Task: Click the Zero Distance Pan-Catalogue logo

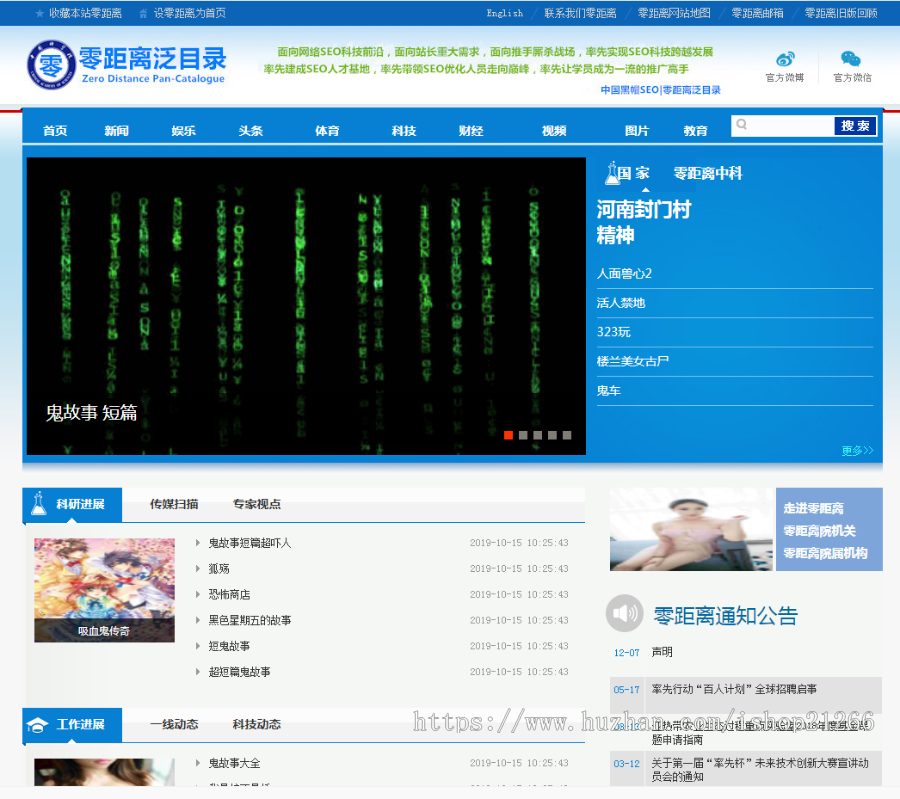Action: (x=126, y=64)
